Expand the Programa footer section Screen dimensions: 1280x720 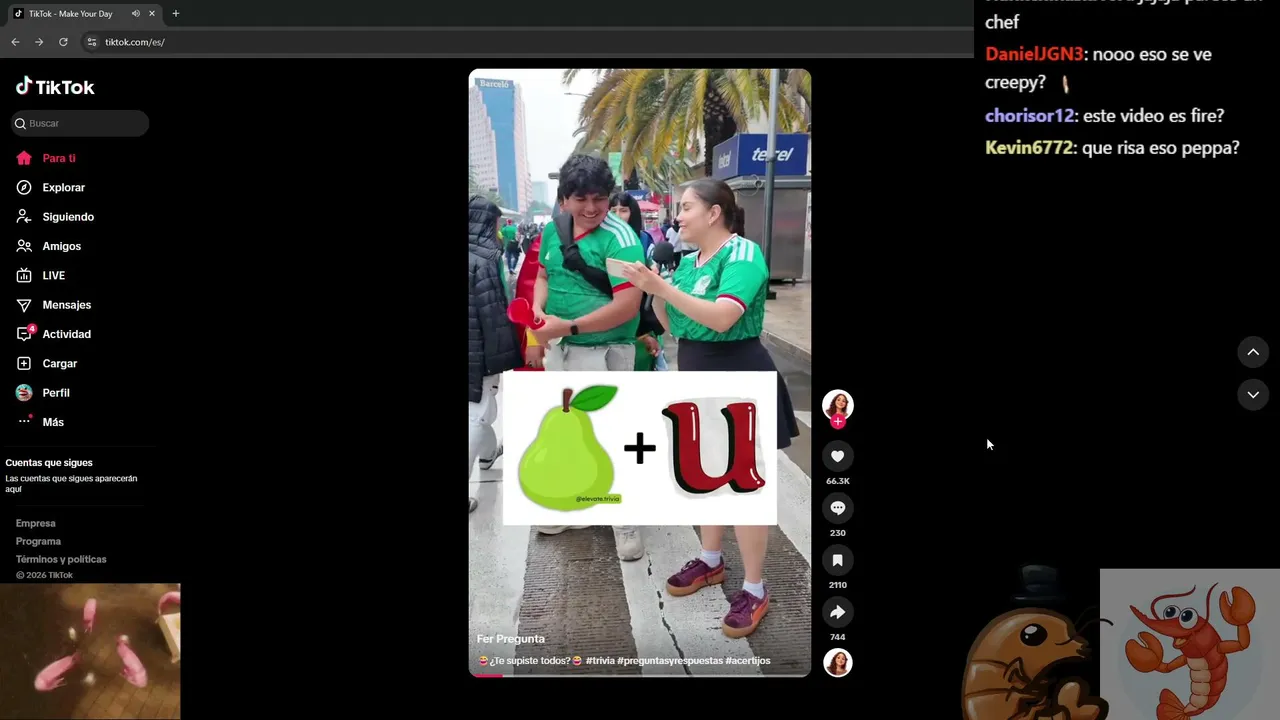(x=38, y=541)
